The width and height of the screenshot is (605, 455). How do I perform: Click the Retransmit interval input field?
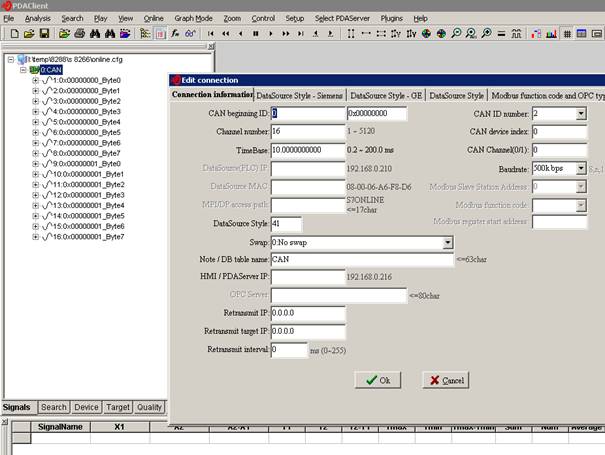click(288, 349)
